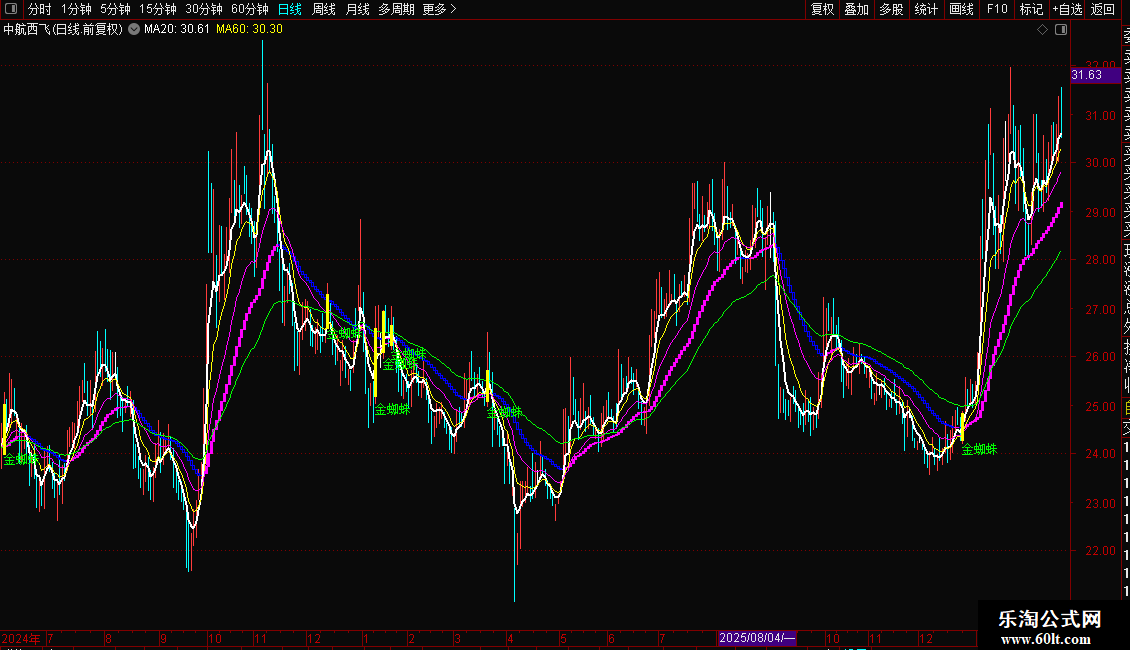Image resolution: width=1130 pixels, height=650 pixels.
Task: Expand the 更多 period options
Action: (440, 9)
